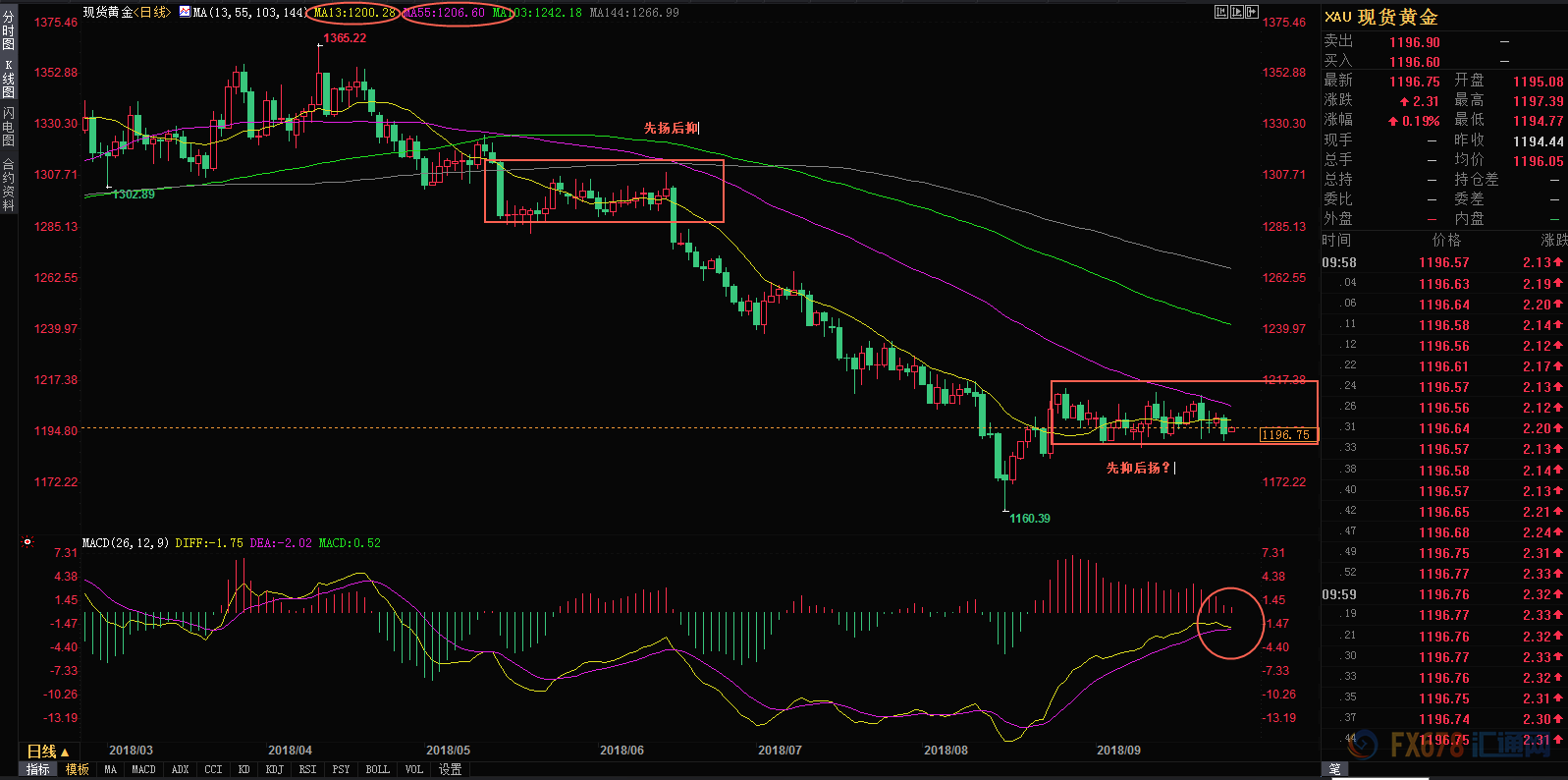1568x780 pixels.
Task: Click the 笔 tab at bottom right
Action: [1335, 769]
